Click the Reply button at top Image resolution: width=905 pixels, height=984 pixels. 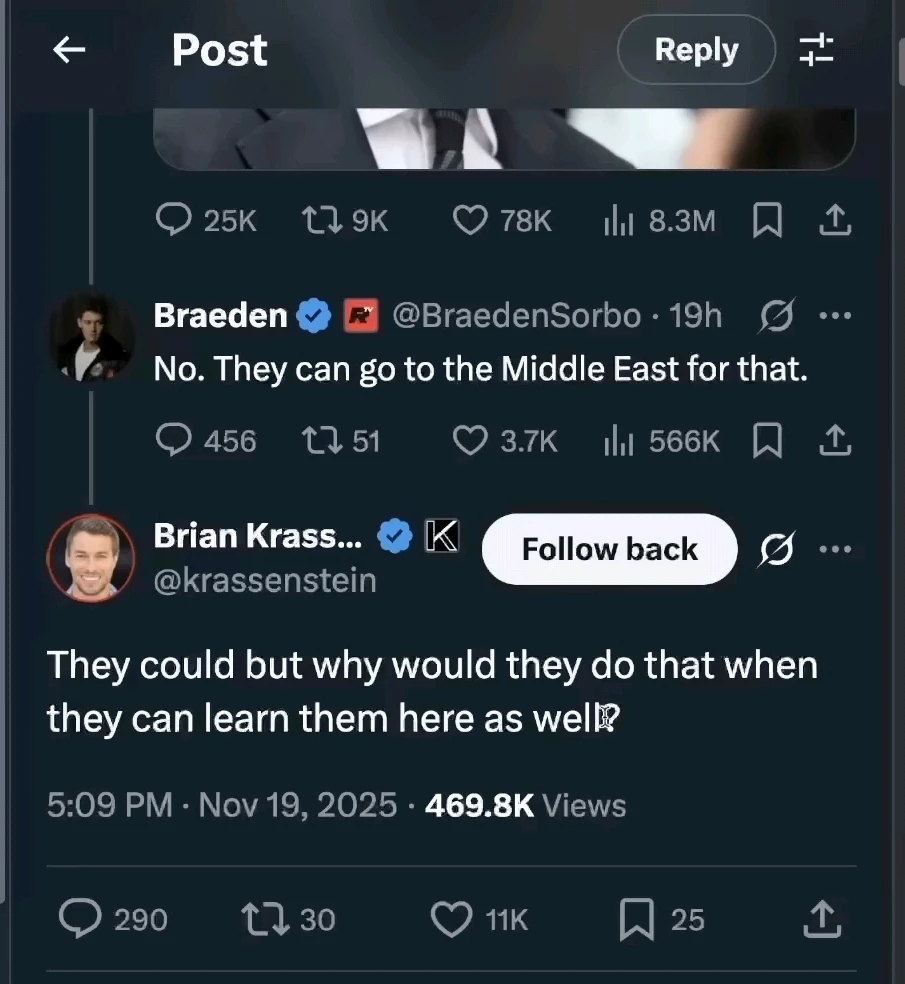point(696,50)
